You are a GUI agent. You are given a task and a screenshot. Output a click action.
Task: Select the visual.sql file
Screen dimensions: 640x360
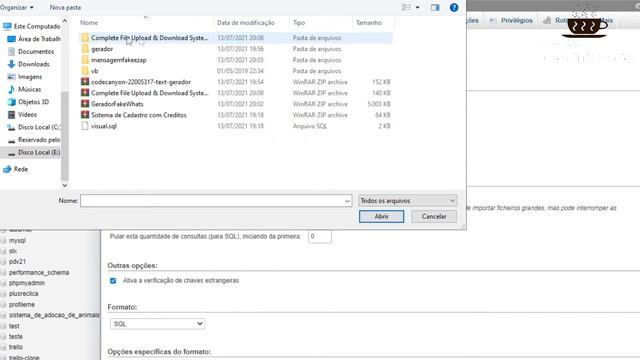pos(235,126)
